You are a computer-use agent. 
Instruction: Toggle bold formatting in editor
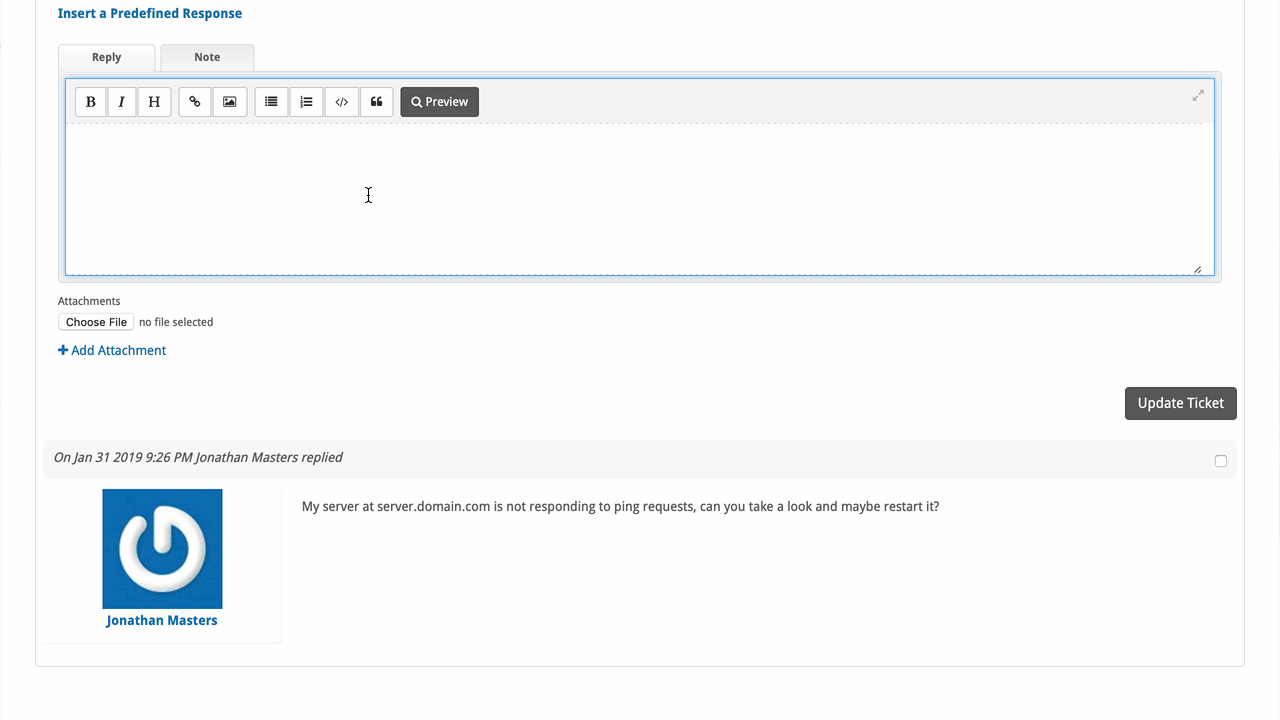click(91, 102)
